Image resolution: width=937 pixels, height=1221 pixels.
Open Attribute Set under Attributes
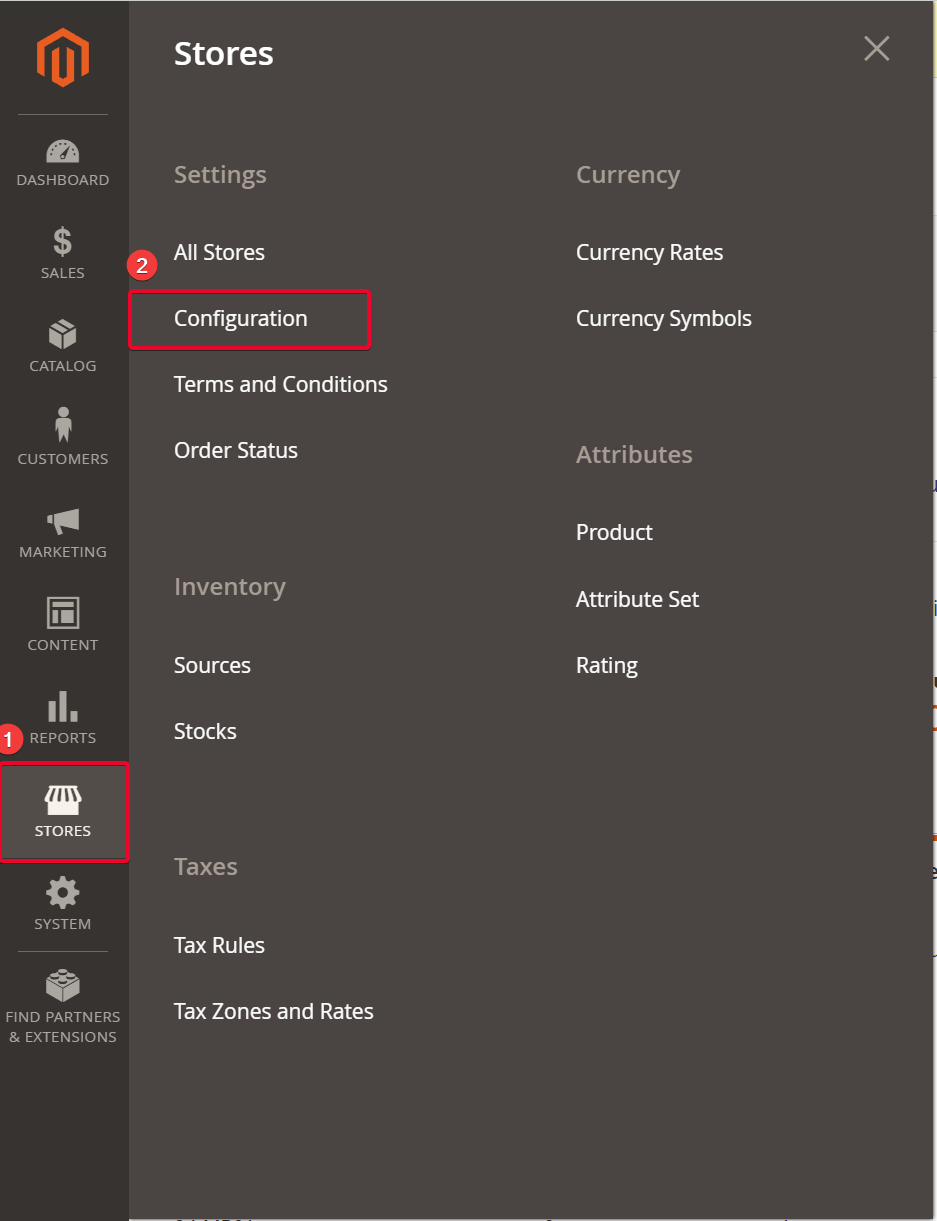(637, 600)
